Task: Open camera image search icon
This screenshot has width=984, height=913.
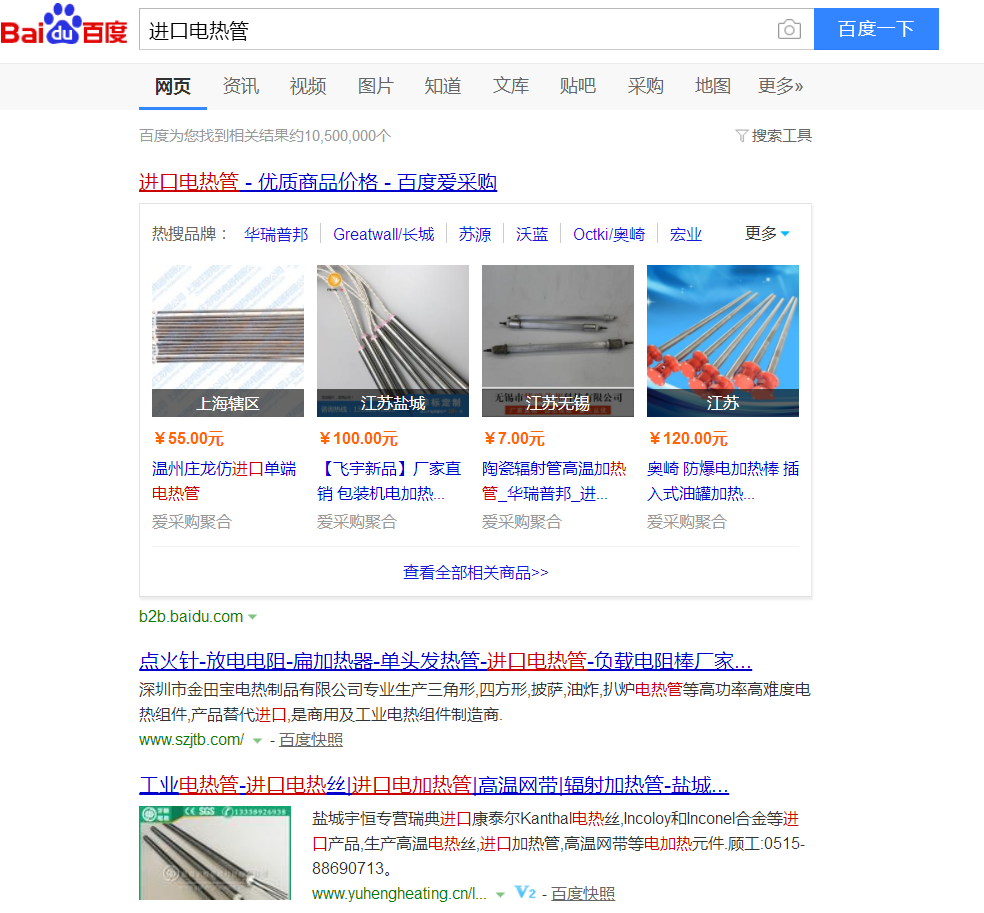Action: [x=789, y=29]
